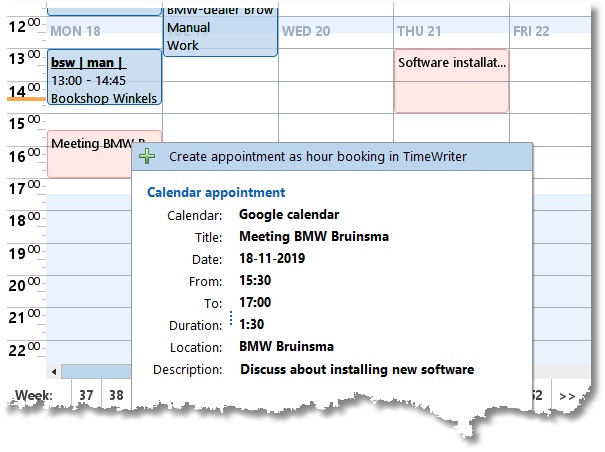
Task: Select the MON 18 day header
Action: (76, 31)
